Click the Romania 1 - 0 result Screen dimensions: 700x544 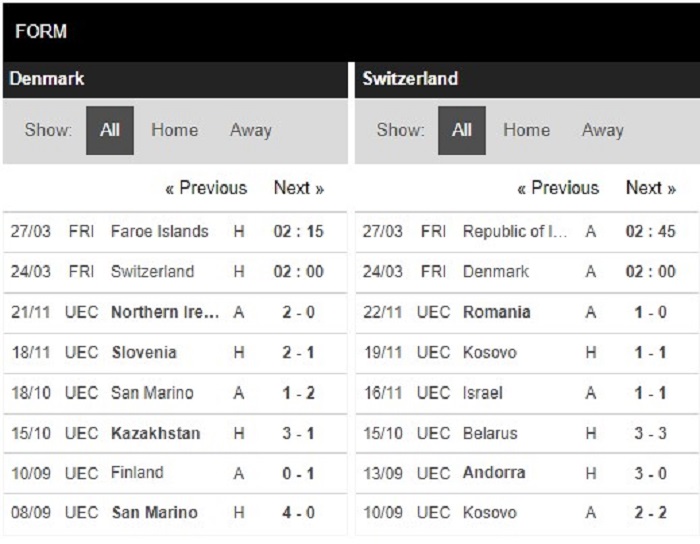click(526, 312)
